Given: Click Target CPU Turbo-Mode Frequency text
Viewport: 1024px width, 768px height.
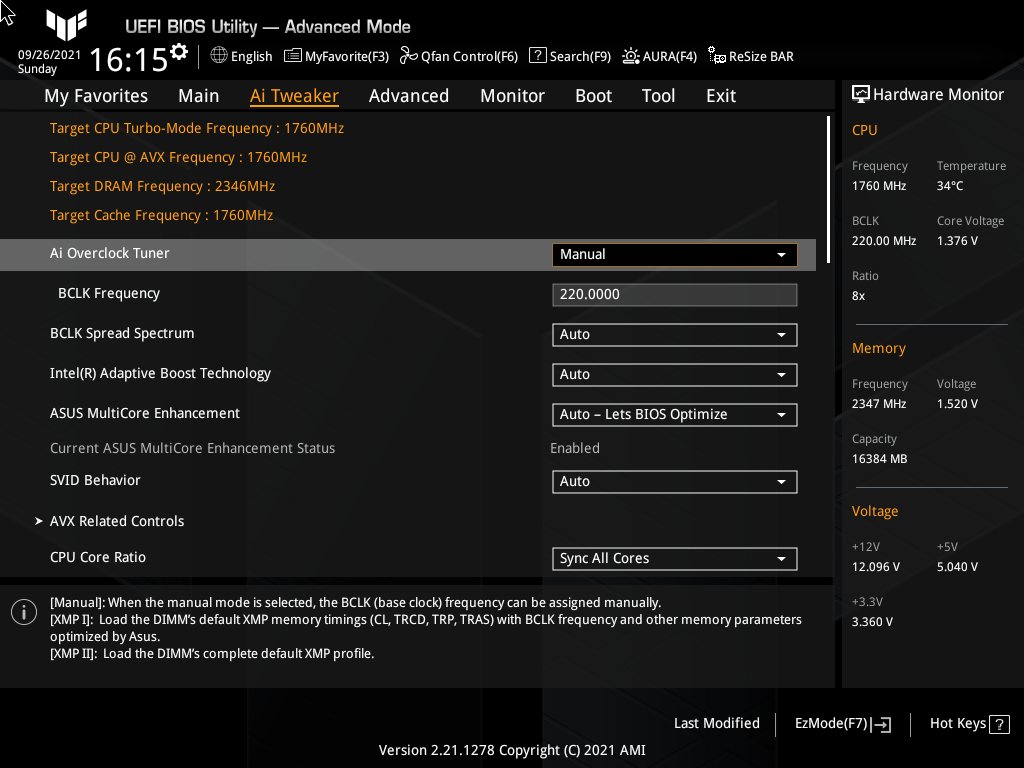Looking at the screenshot, I should (x=197, y=128).
